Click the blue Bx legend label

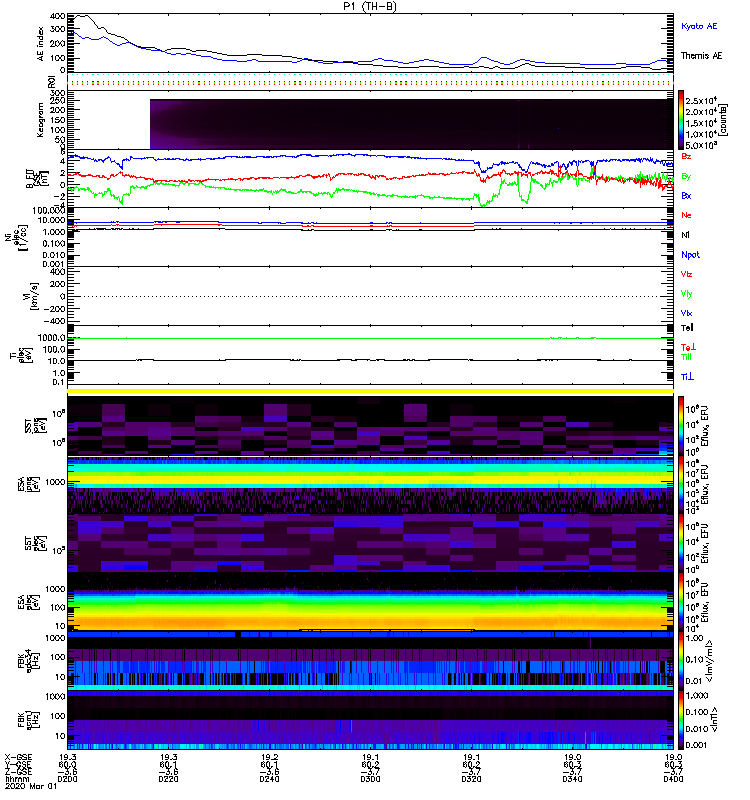686,196
